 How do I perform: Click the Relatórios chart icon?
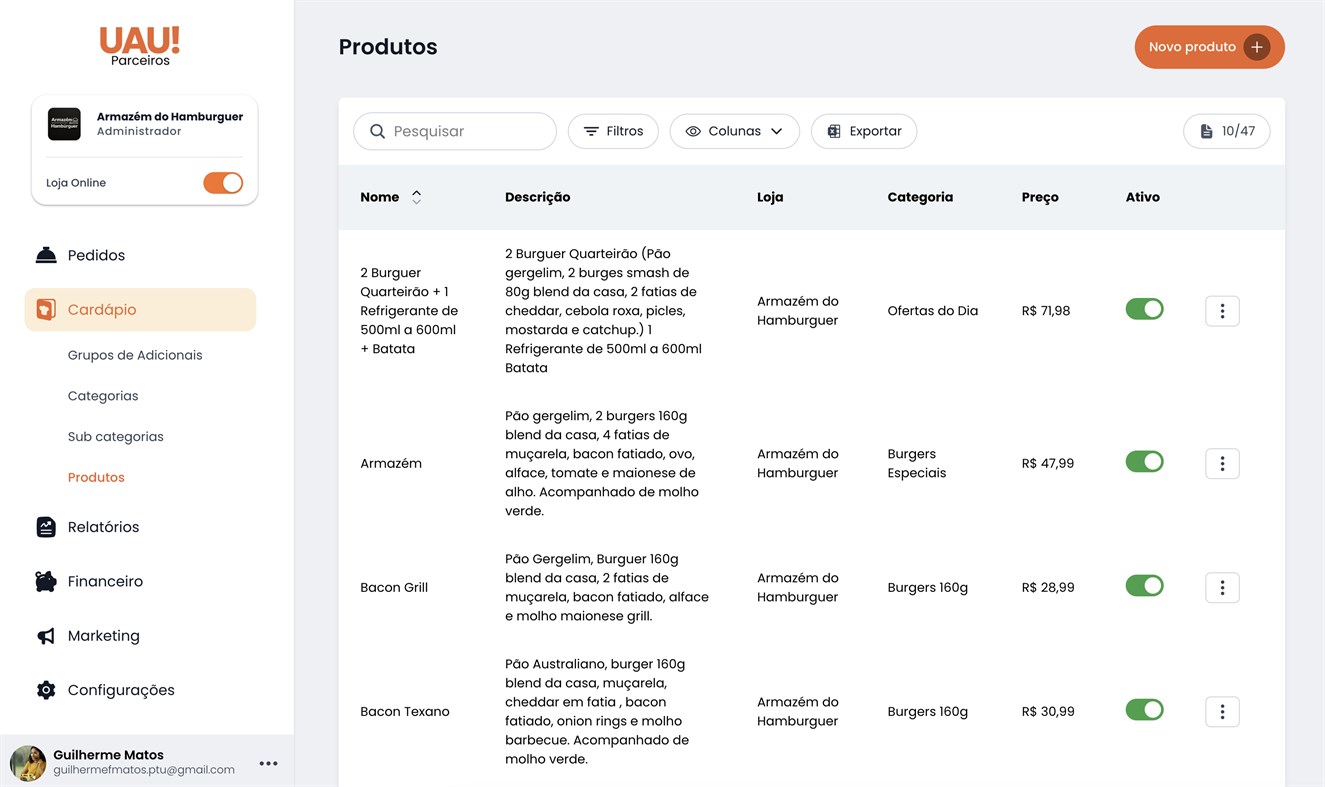point(46,527)
